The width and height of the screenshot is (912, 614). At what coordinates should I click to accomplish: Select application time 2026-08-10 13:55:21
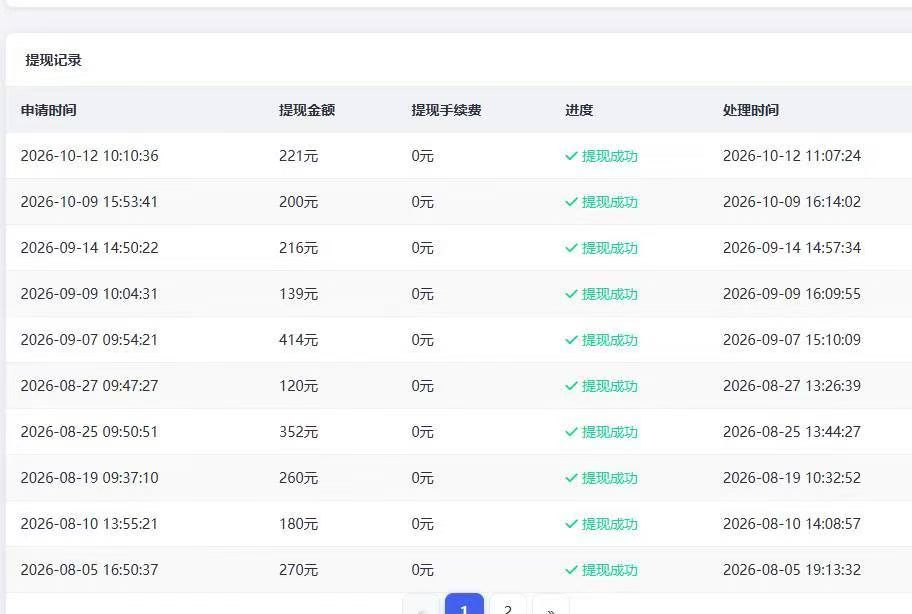coord(89,523)
